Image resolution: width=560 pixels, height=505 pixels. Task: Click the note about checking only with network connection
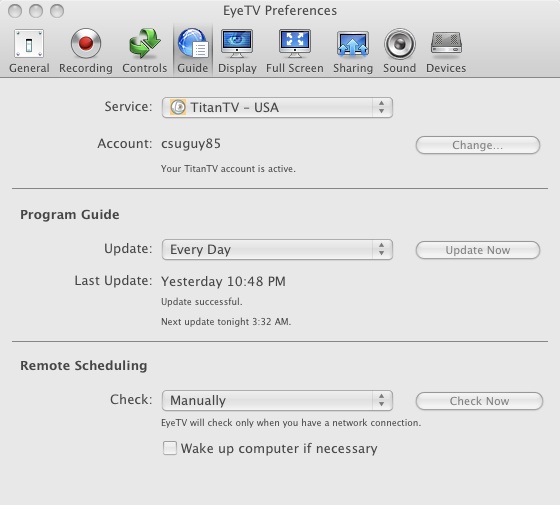(x=291, y=423)
